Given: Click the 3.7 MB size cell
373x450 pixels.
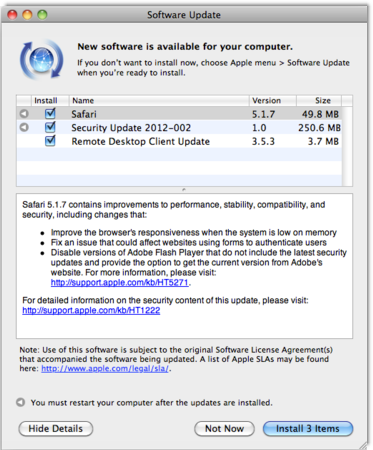Looking at the screenshot, I should (323, 141).
